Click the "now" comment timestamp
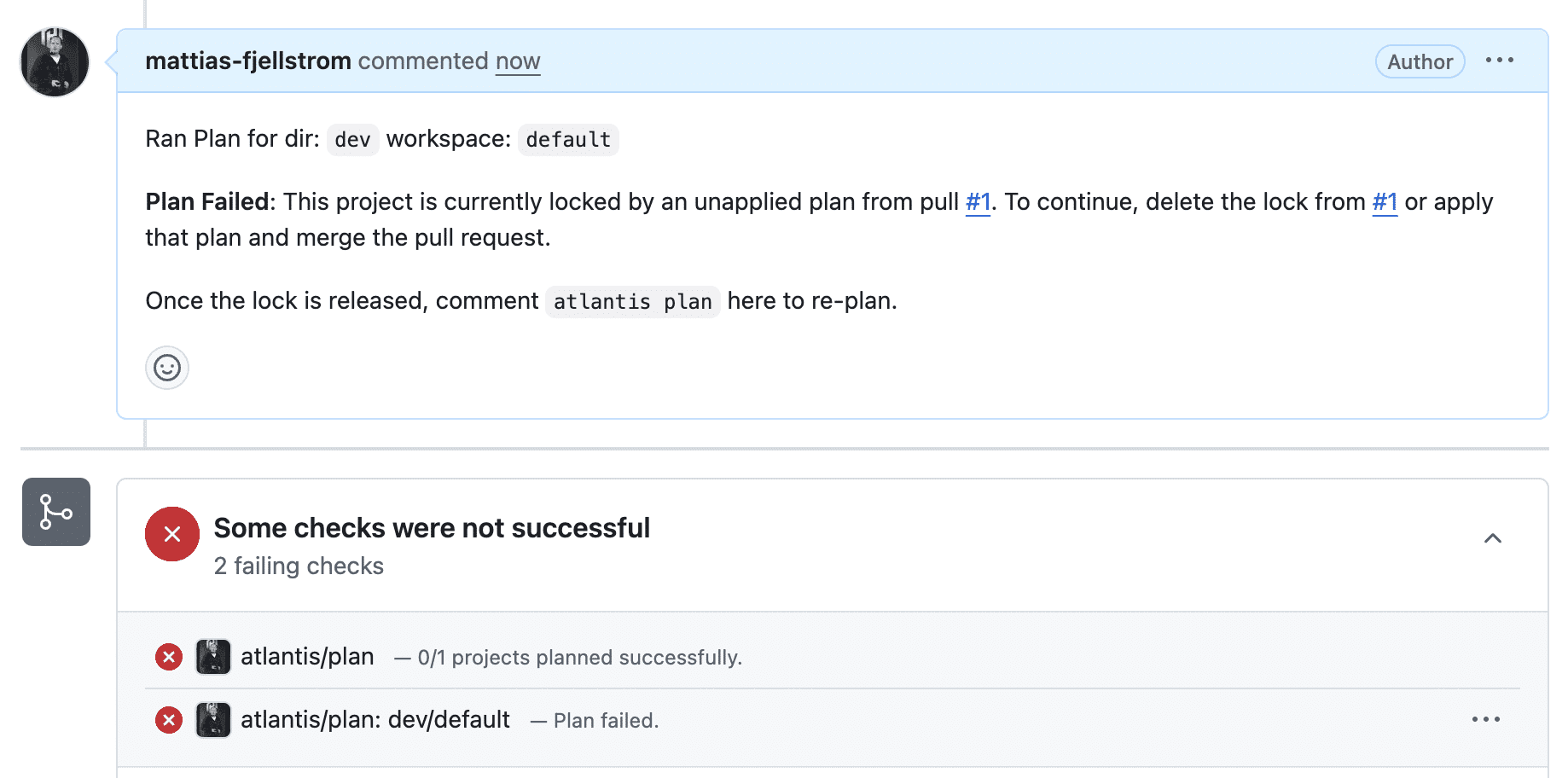The width and height of the screenshot is (1568, 778). click(518, 61)
